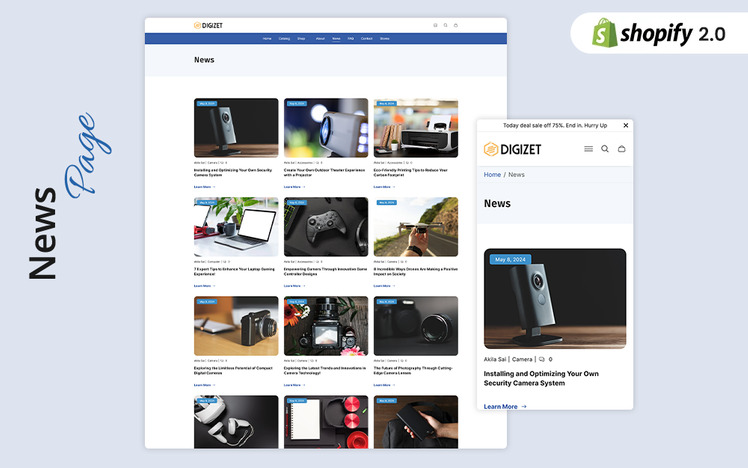Close the 'Today deal sale off 75%' announcement bar
Image resolution: width=748 pixels, height=468 pixels.
coord(625,125)
